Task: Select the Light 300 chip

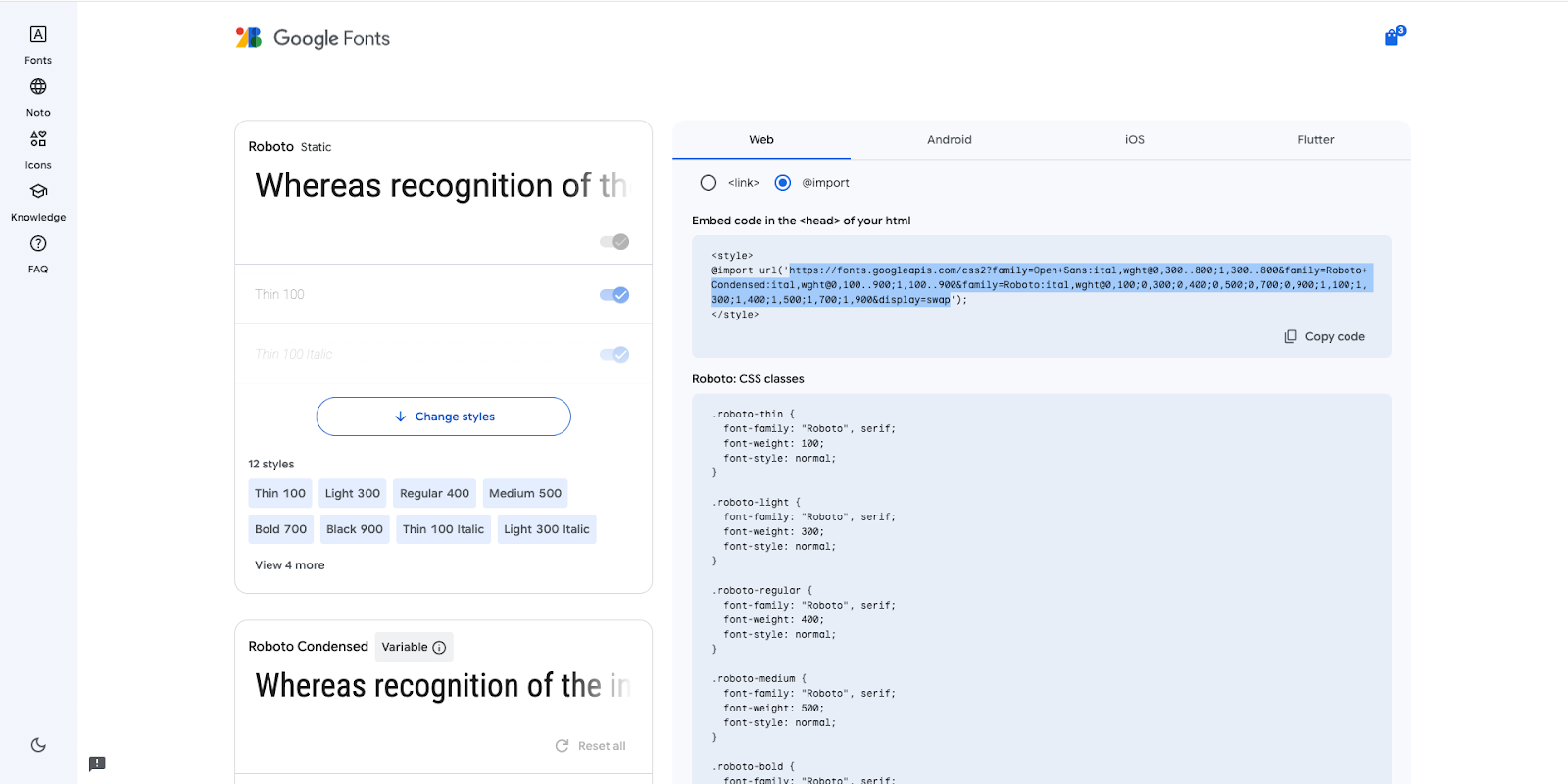Action: pos(353,494)
